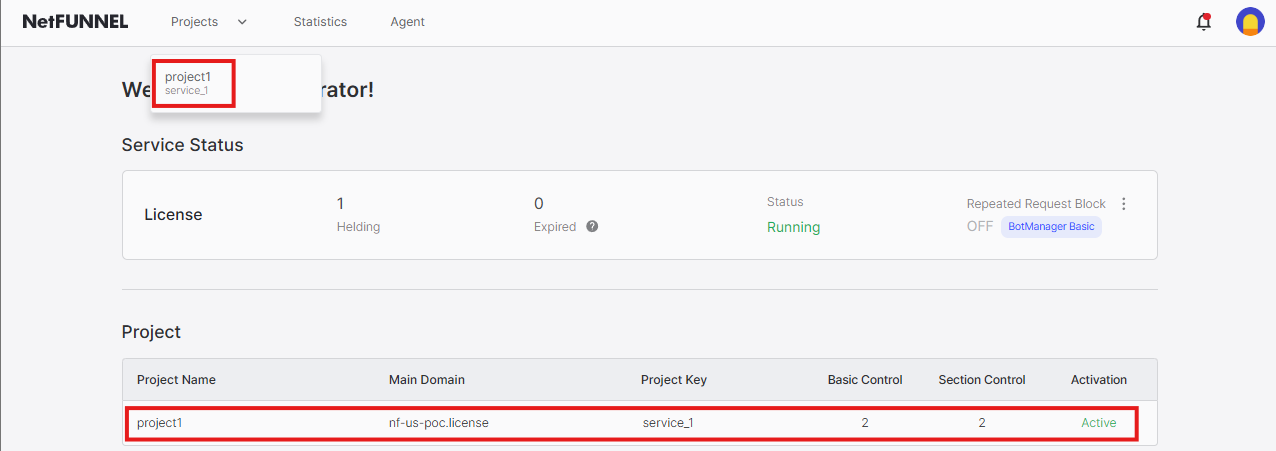Click the Project Name column header
This screenshot has height=451, width=1276.
coord(176,380)
